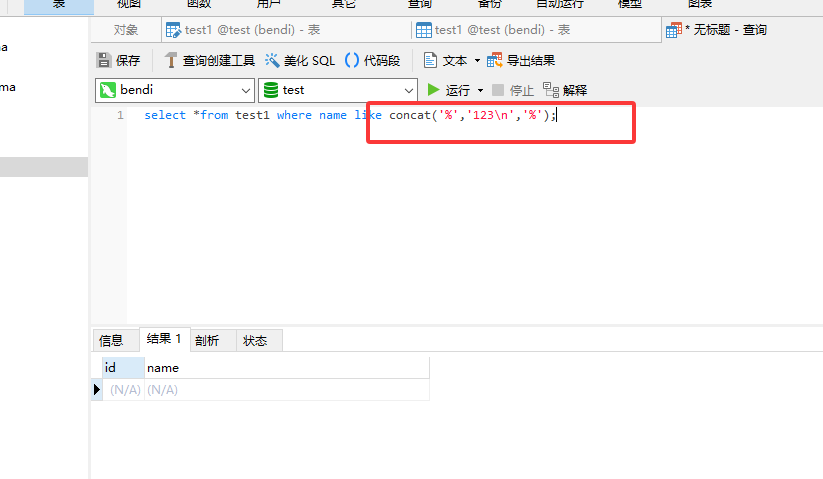Click Export Results (导出结果)
The height and width of the screenshot is (479, 823).
(x=521, y=60)
